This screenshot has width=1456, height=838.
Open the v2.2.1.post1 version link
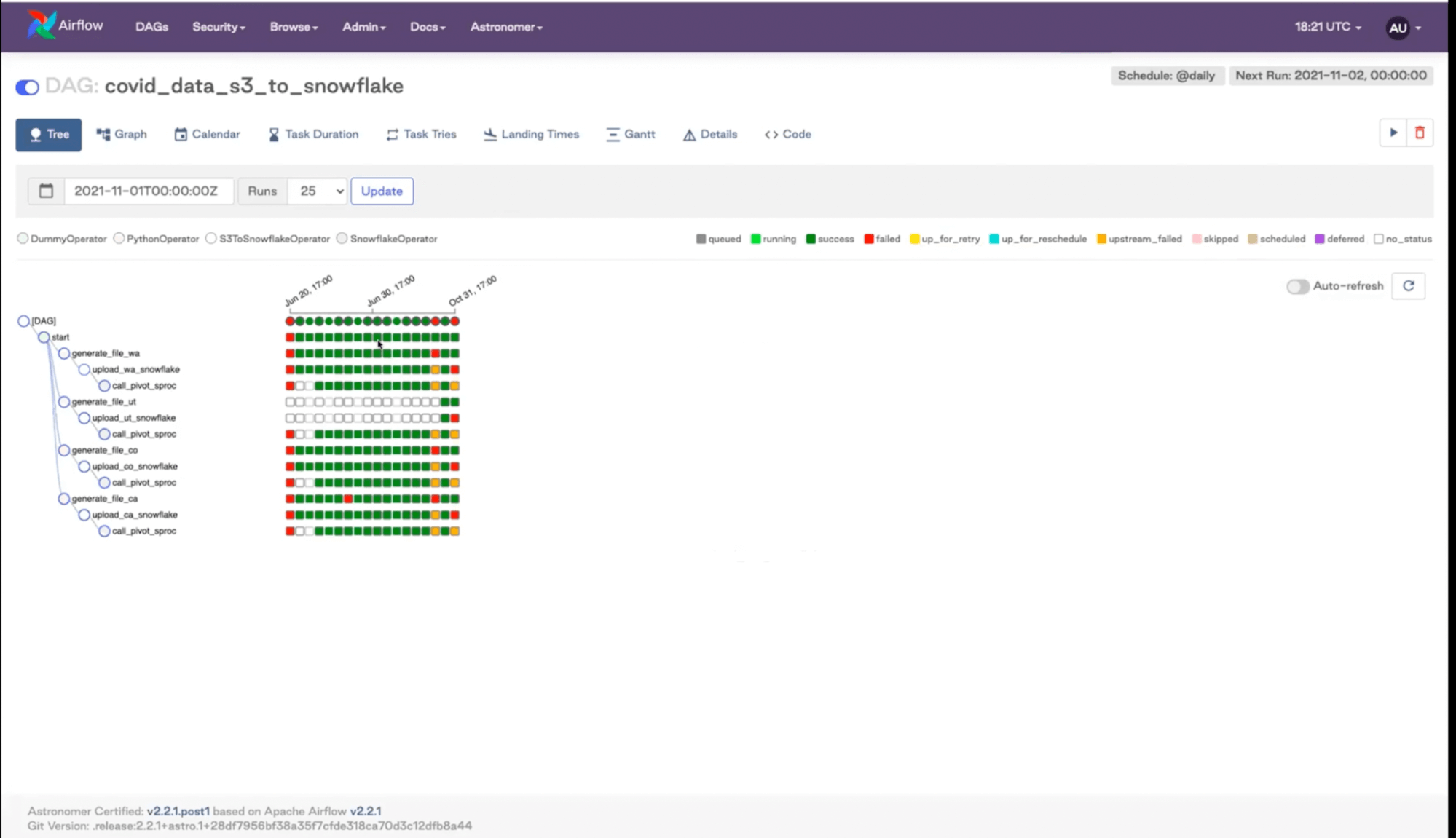pos(178,810)
